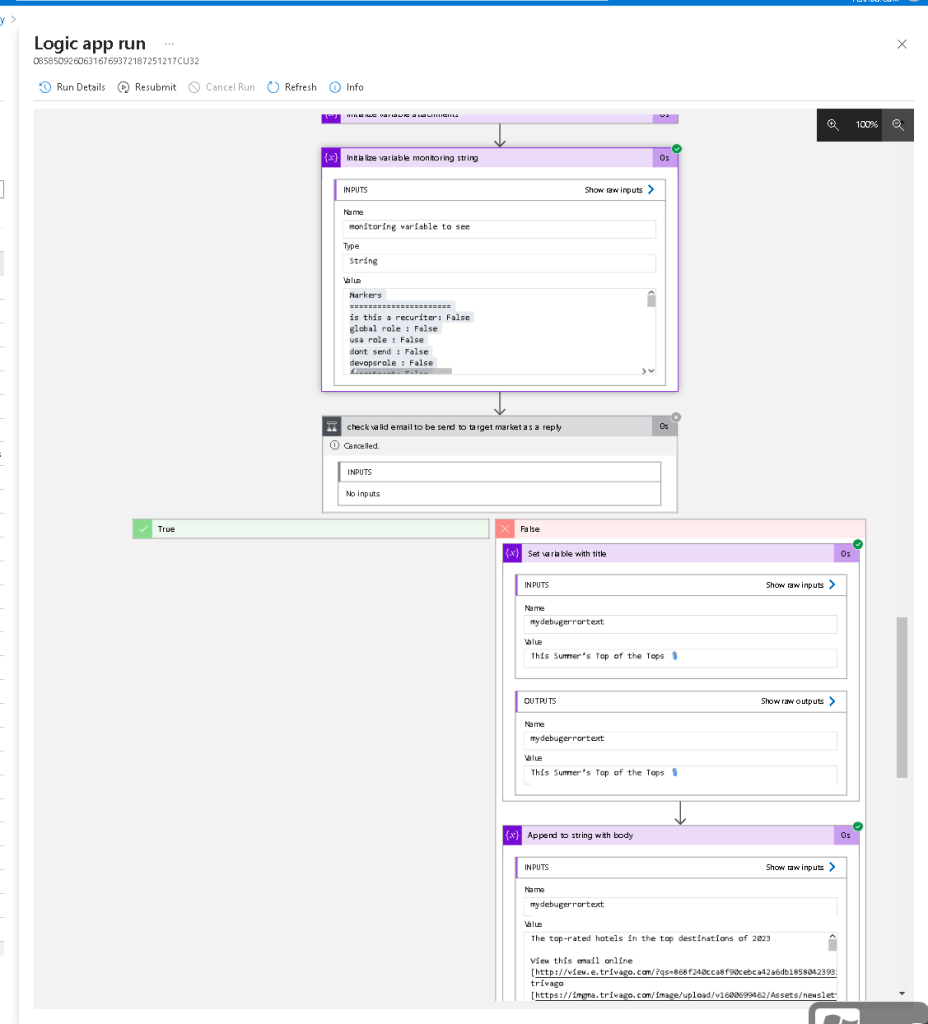Viewport: 928px width, 1024px height.
Task: Click the canvas vertical scrollbar thumb
Action: (902, 697)
